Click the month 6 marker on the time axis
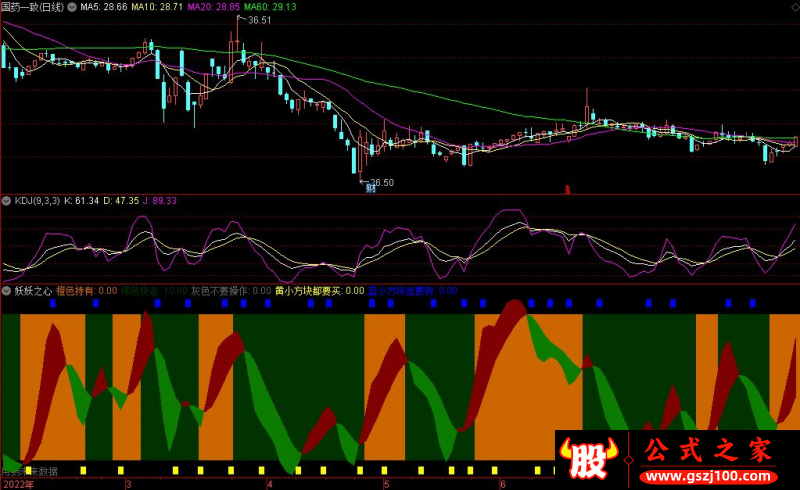Viewport: 800px width, 490px height. [x=503, y=484]
